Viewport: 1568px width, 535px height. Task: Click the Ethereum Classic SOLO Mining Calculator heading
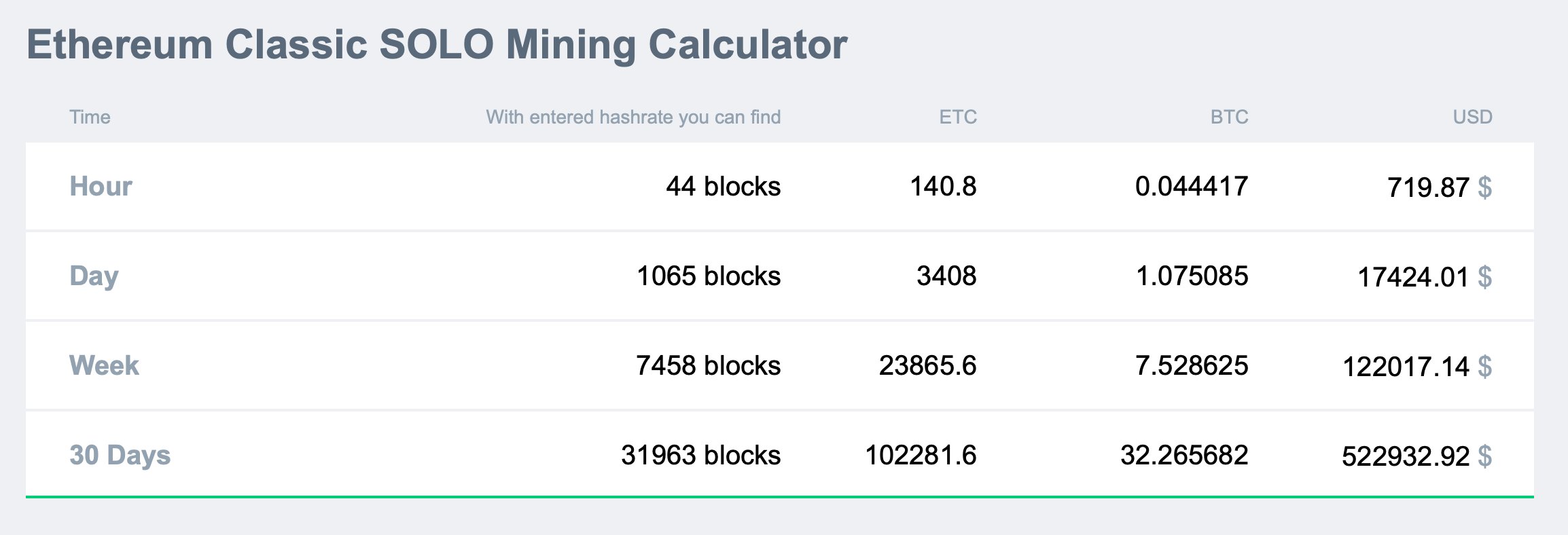pos(437,45)
